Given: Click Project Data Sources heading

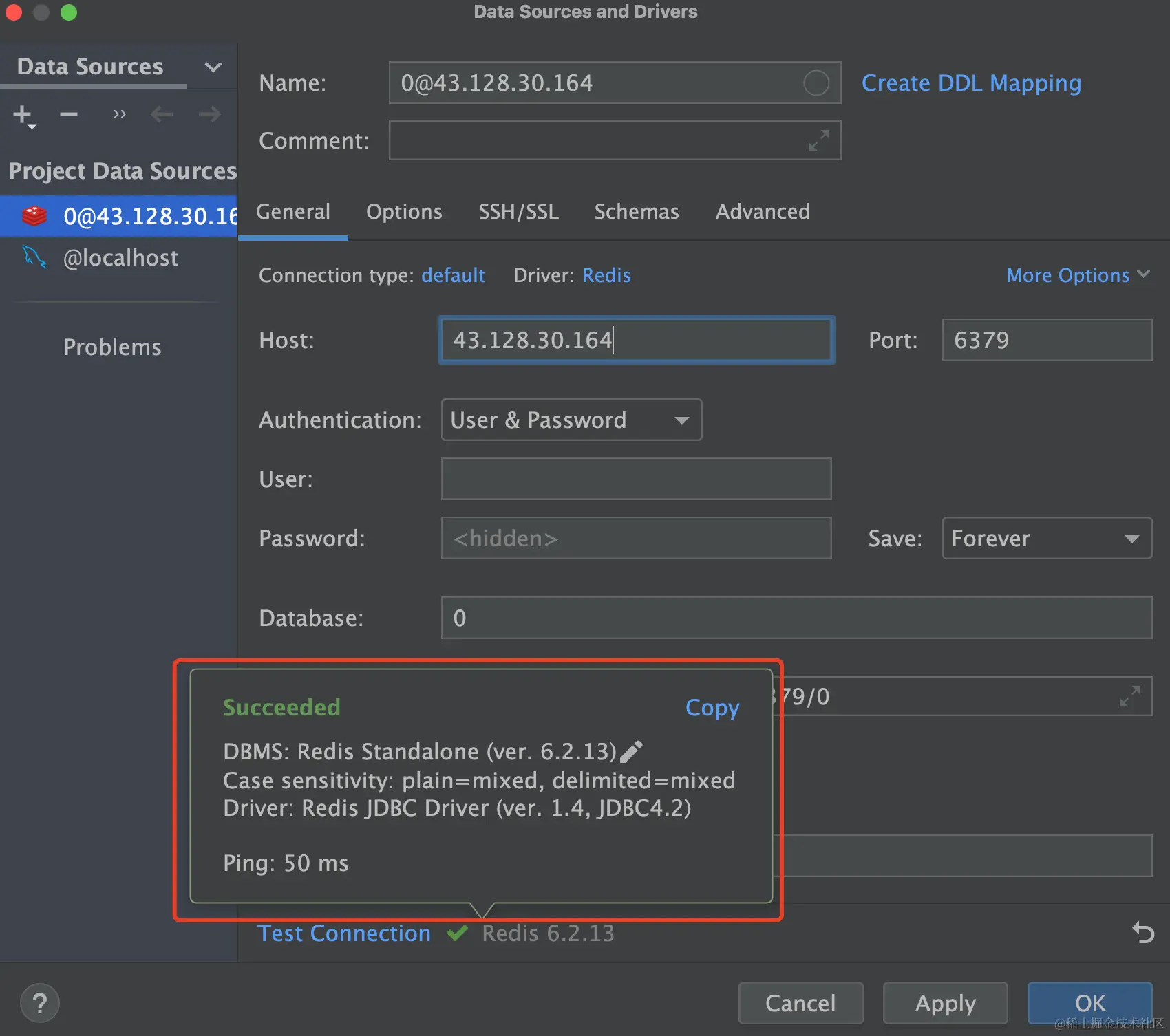Looking at the screenshot, I should click(x=123, y=171).
